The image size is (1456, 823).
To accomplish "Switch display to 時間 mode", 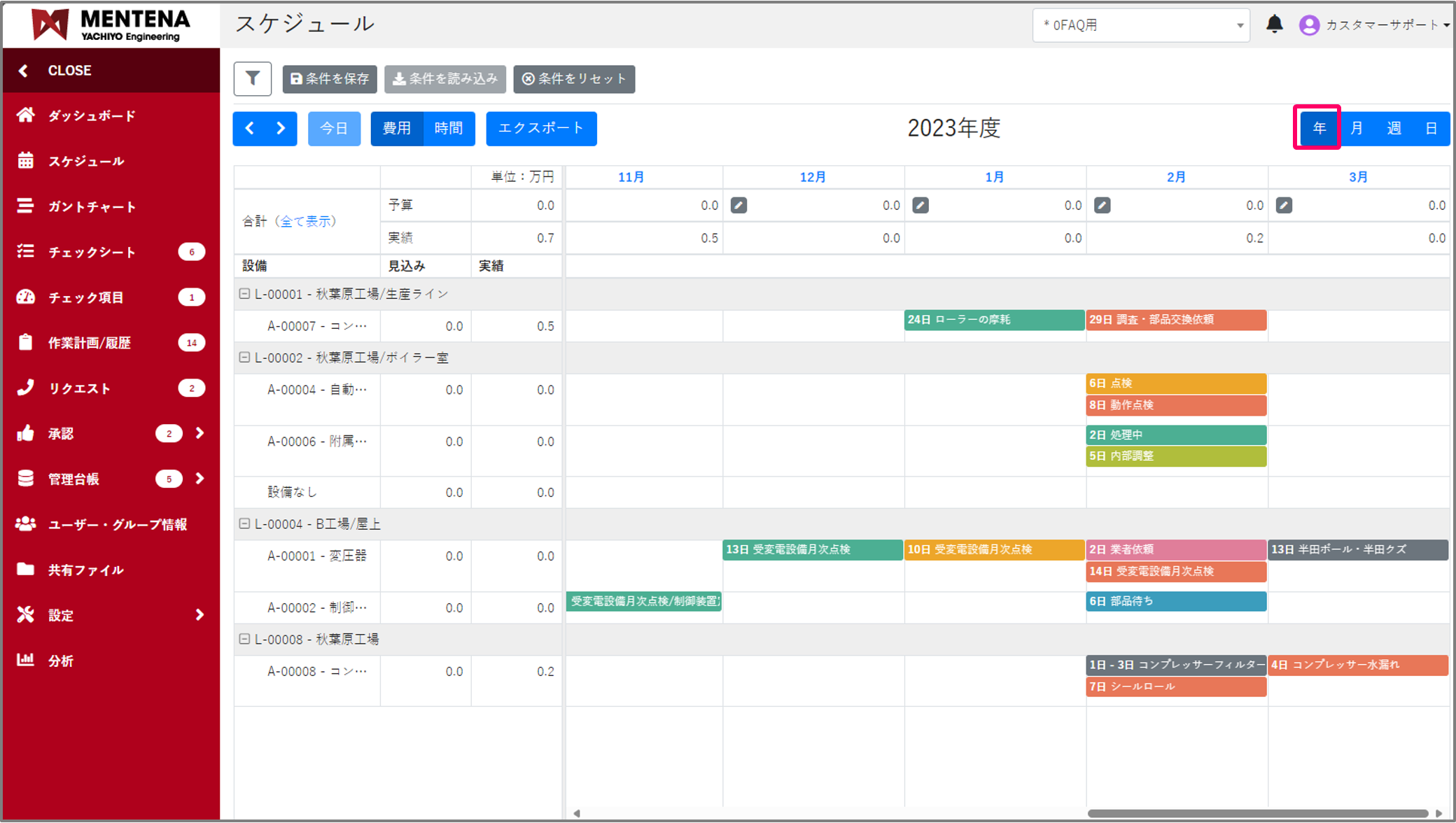I will pos(448,128).
